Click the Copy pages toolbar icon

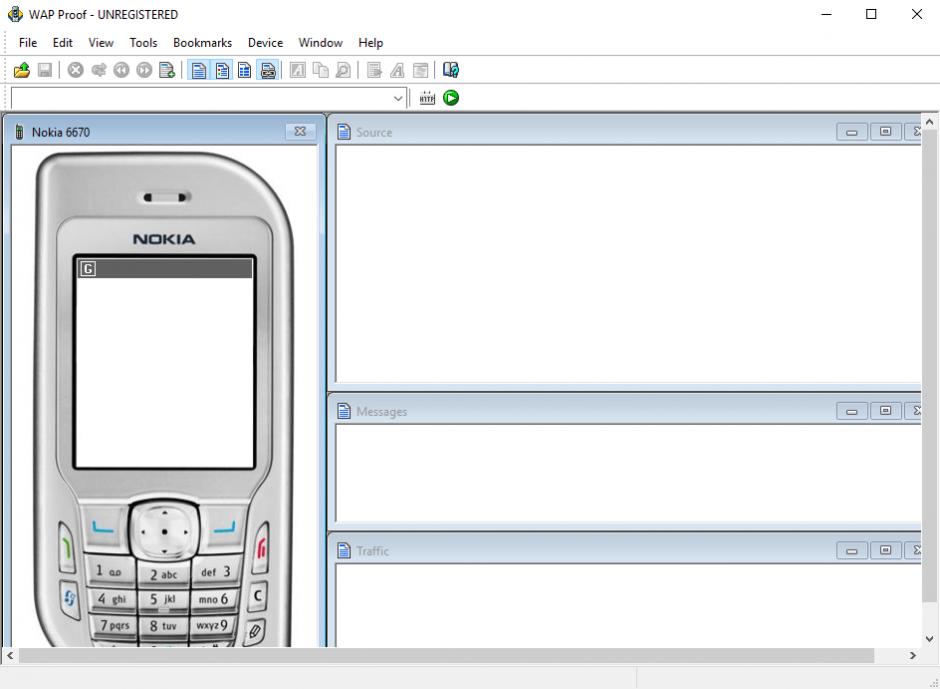coord(321,70)
